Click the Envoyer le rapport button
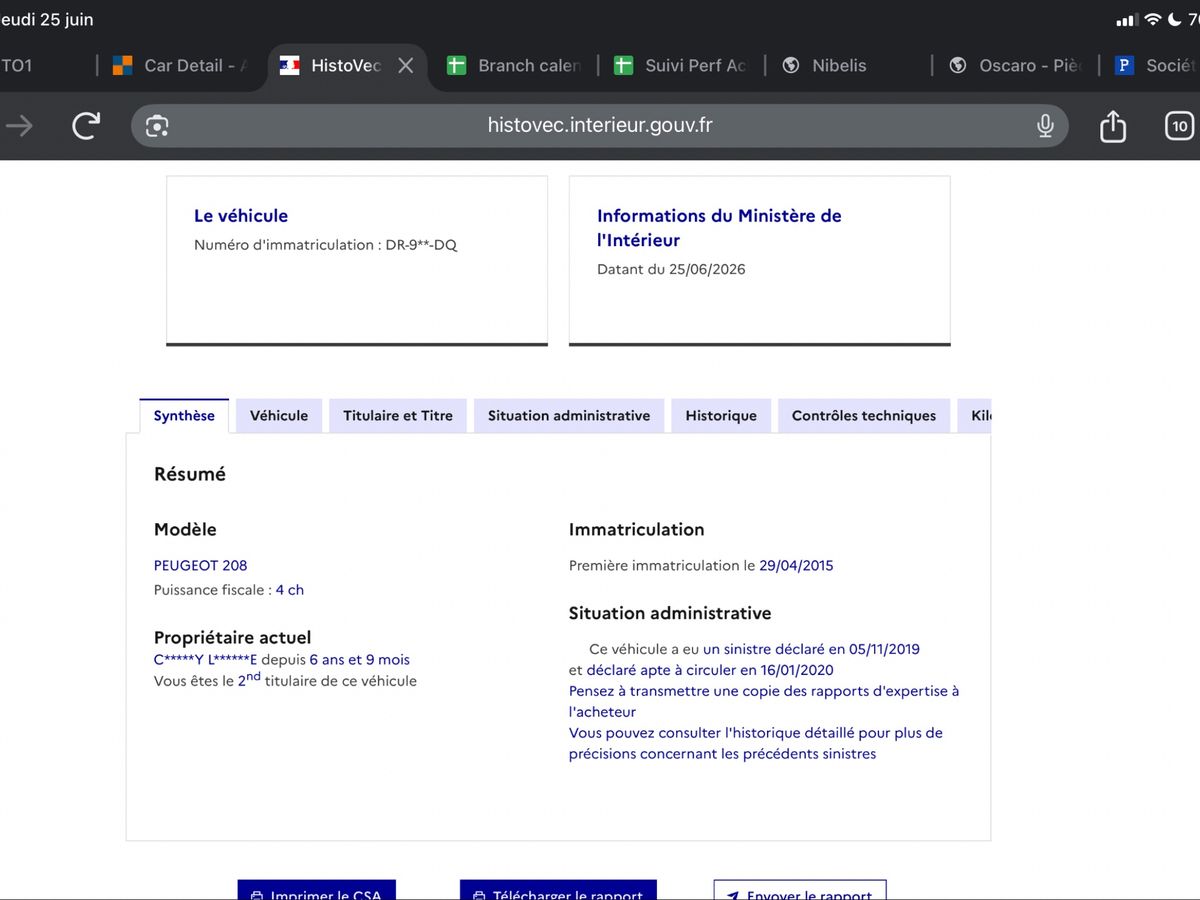Viewport: 1200px width, 900px height. 800,890
